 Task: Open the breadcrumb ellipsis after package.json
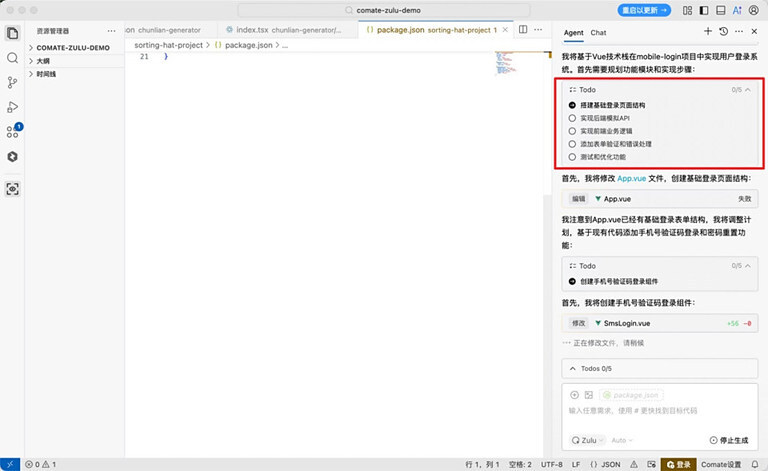click(285, 46)
